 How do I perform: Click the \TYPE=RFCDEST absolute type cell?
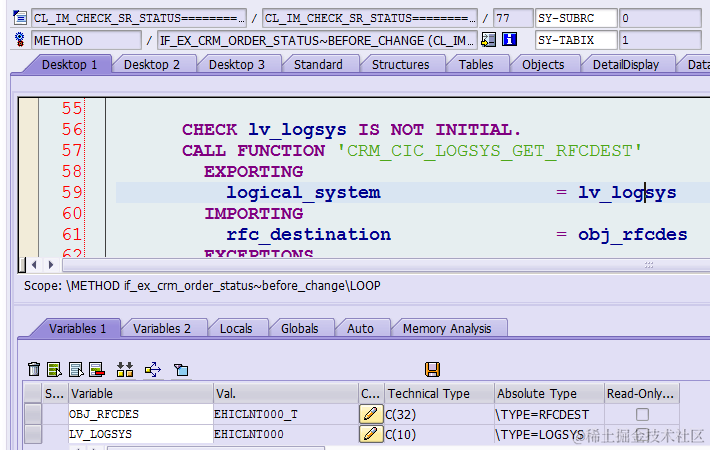click(x=549, y=414)
